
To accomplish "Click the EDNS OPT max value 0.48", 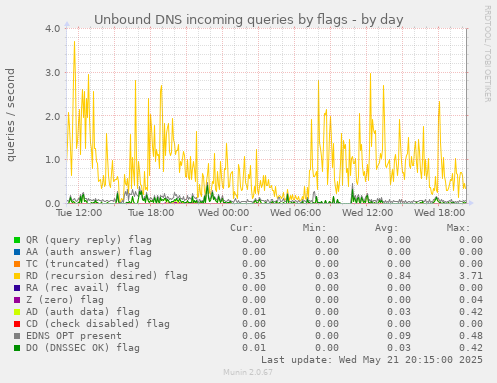I will click(471, 336).
